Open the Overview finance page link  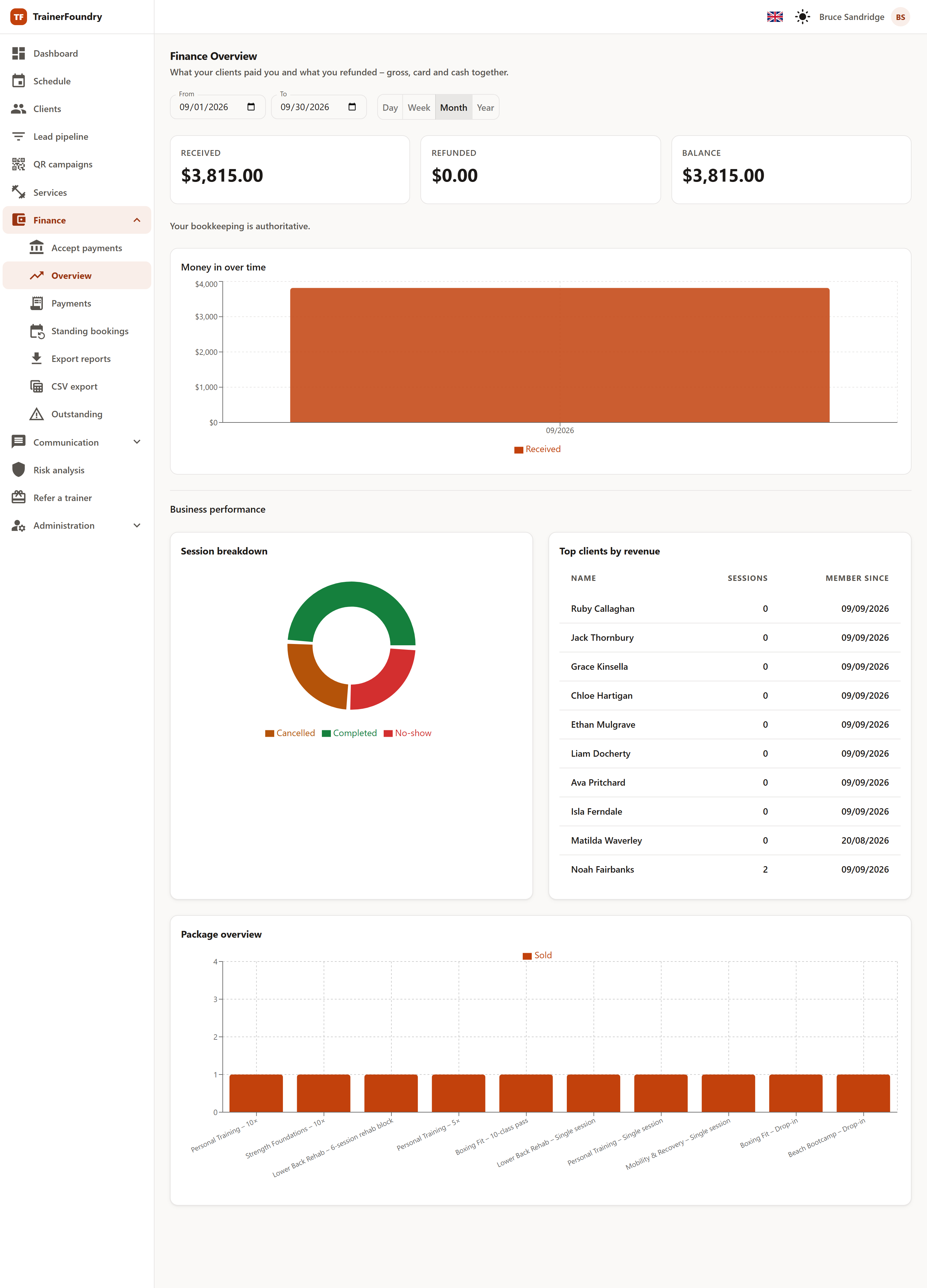77,275
